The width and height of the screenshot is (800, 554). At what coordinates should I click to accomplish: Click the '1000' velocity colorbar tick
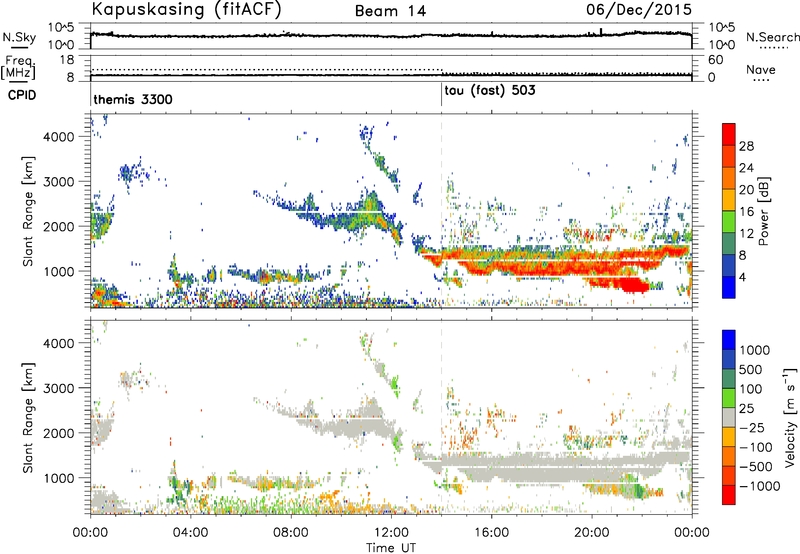pyautogui.click(x=755, y=350)
